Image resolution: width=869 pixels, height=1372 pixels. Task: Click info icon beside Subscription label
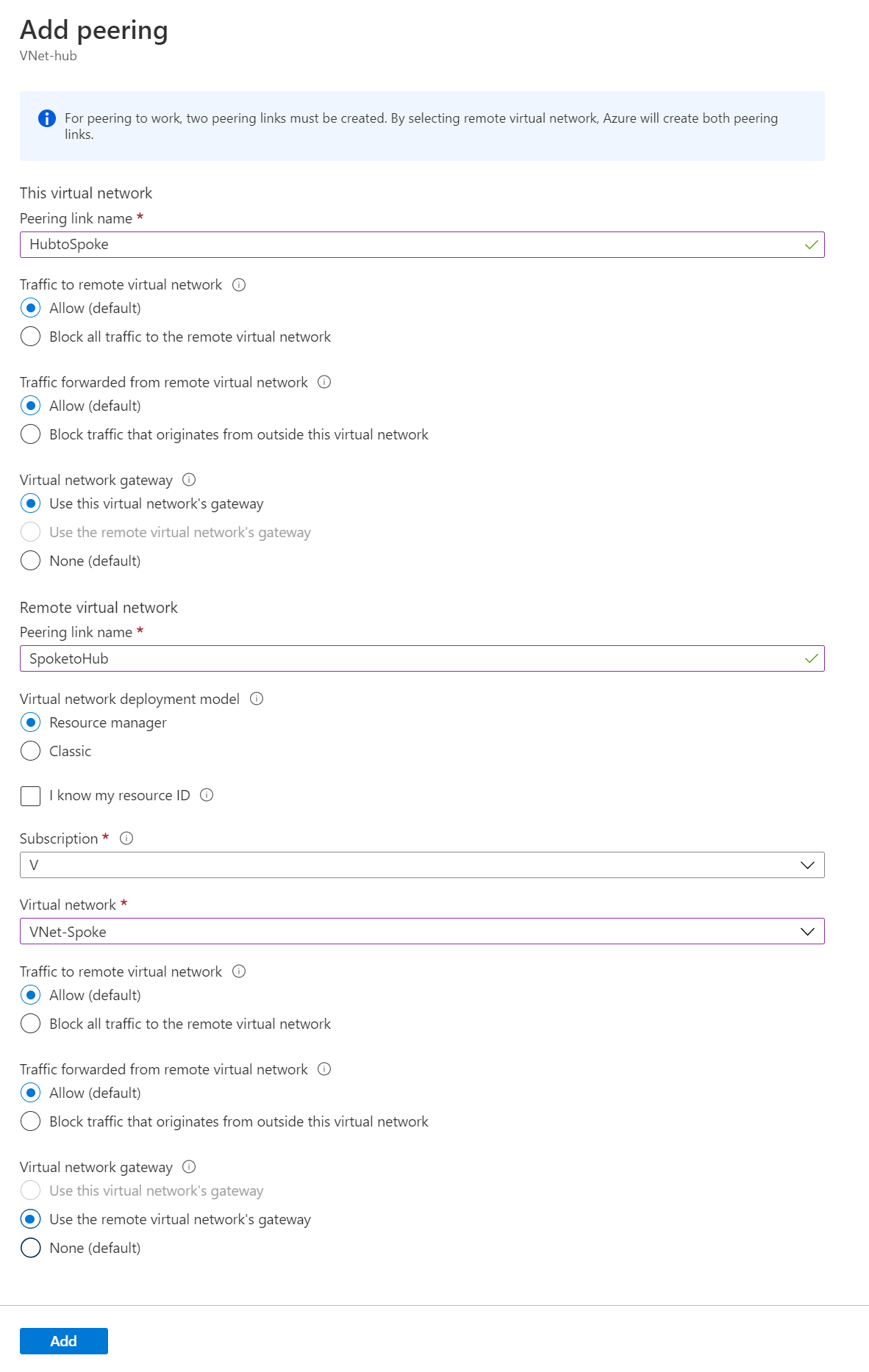(126, 838)
